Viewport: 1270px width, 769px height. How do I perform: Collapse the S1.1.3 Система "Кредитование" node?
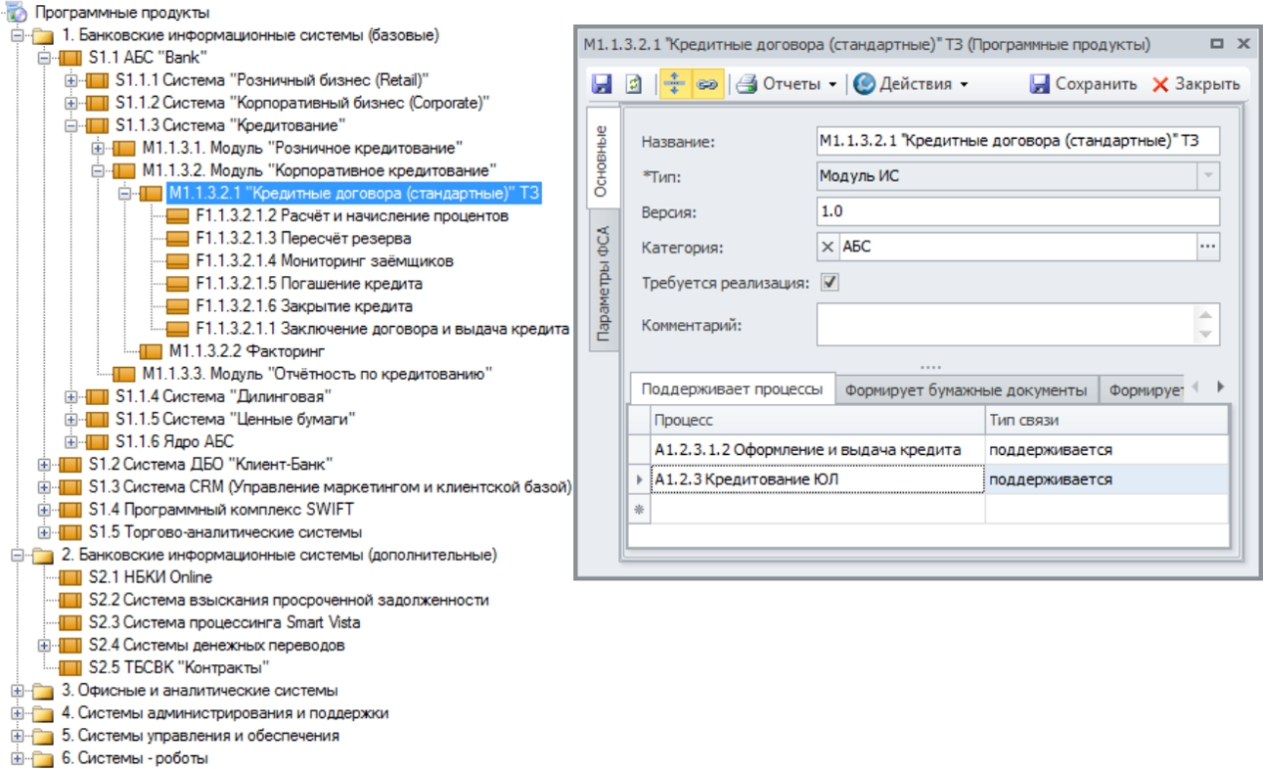pos(71,126)
